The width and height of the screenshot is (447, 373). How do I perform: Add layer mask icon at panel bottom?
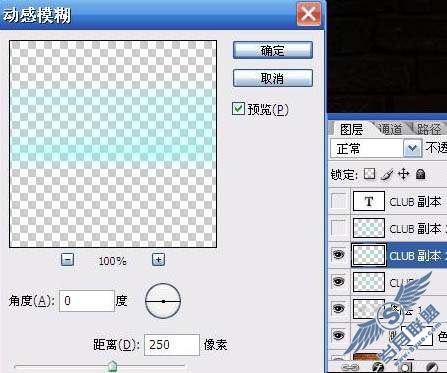(x=405, y=368)
